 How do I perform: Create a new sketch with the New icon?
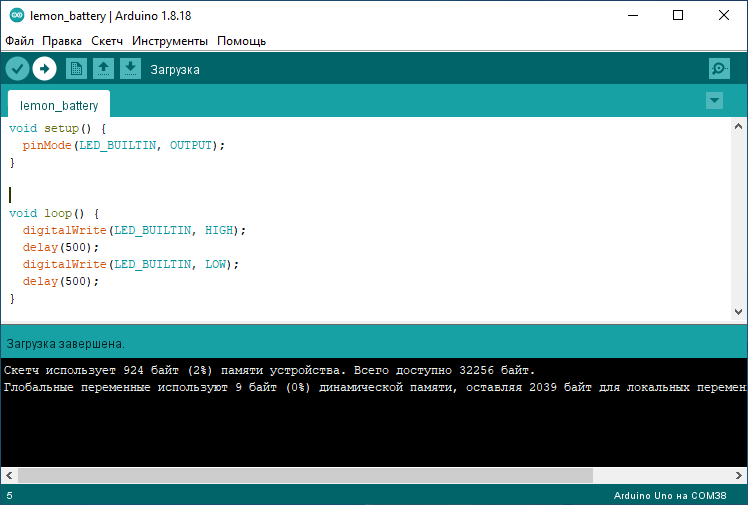pos(76,69)
